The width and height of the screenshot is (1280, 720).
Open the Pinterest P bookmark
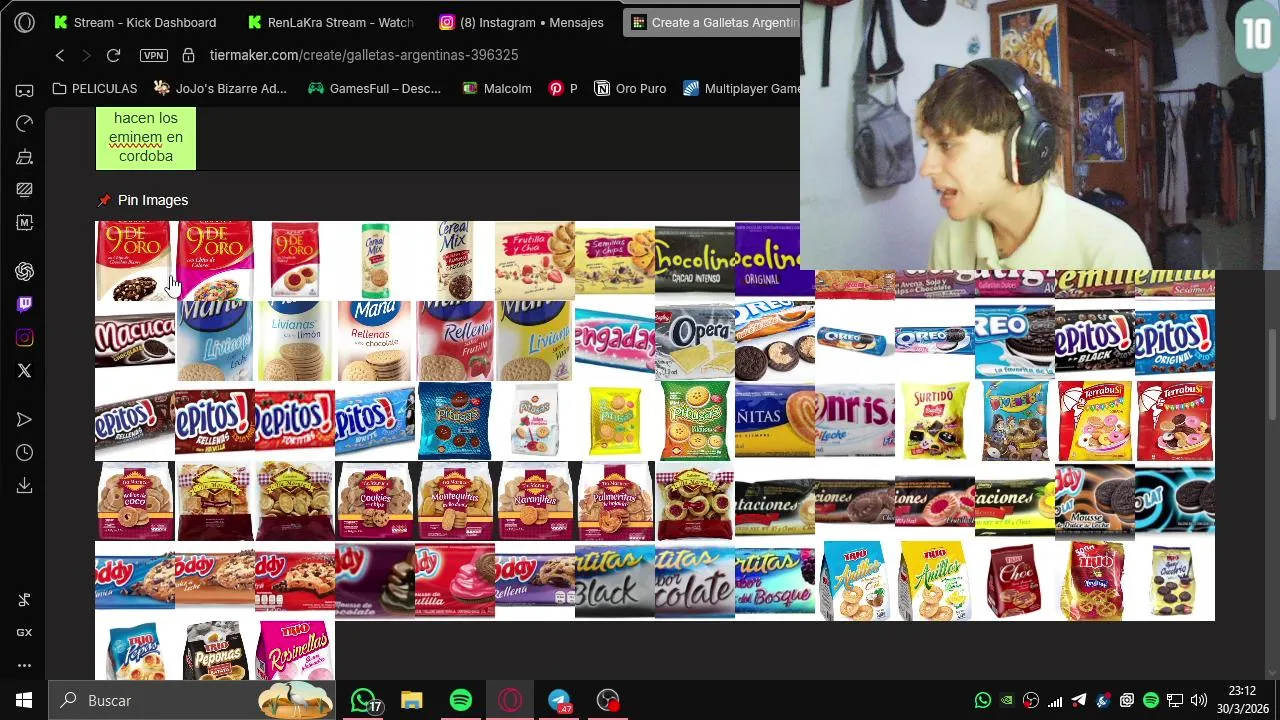563,88
